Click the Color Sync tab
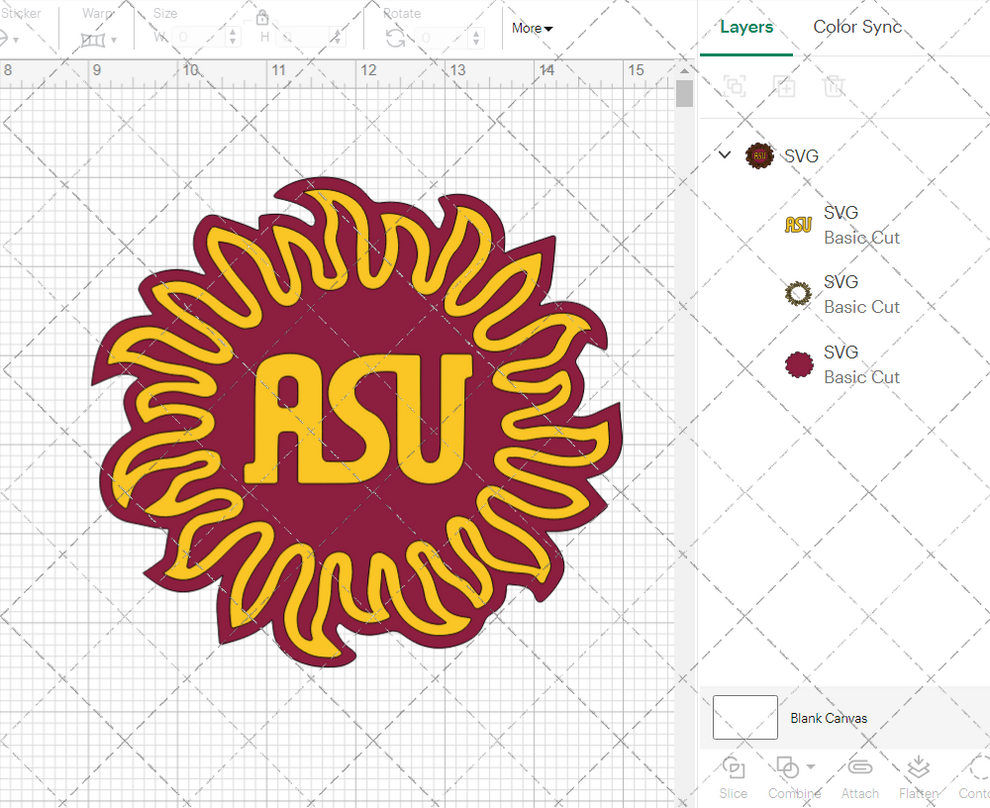The image size is (990, 808). tap(857, 27)
